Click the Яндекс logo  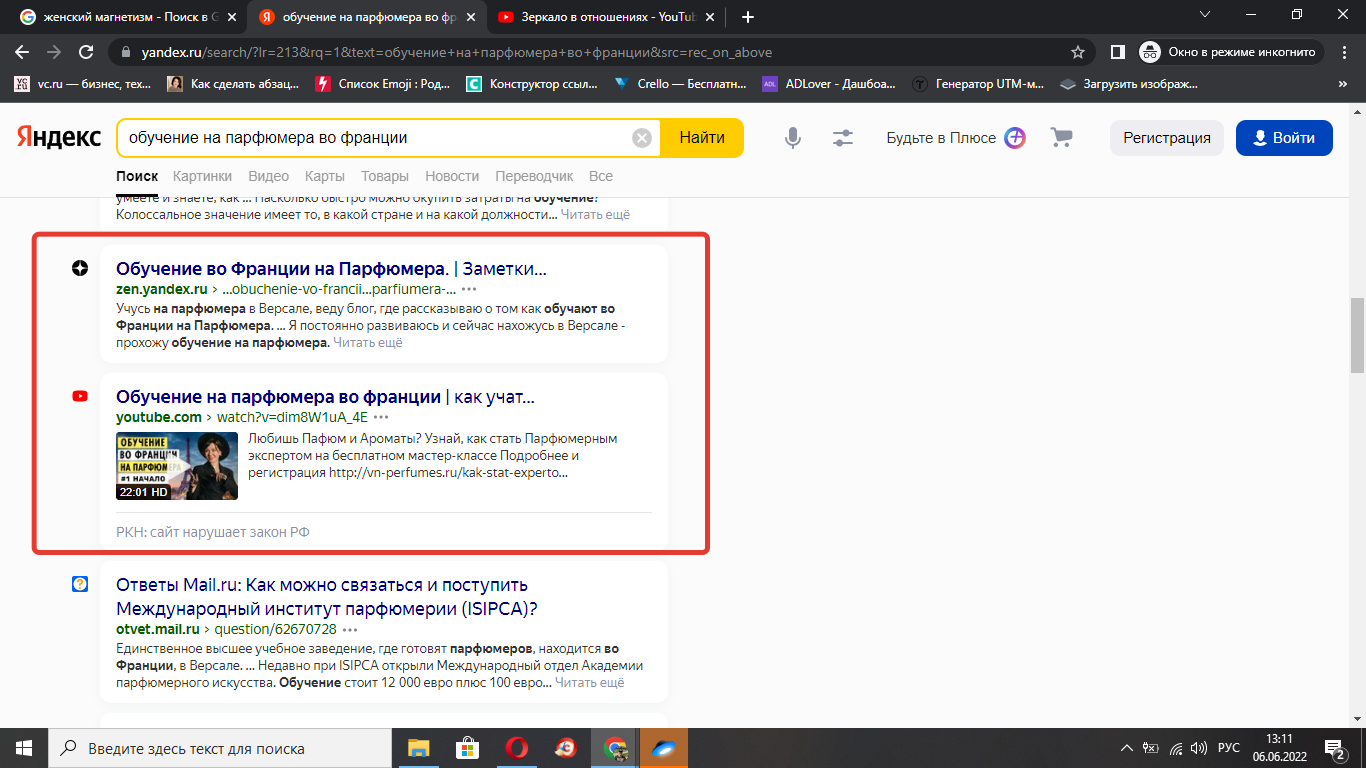pos(58,138)
